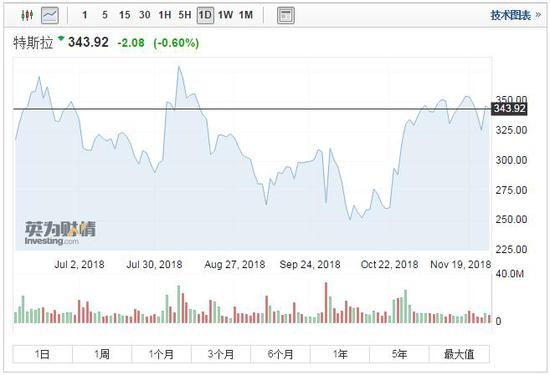This screenshot has width=550, height=375.
Task: Click the 343.92 current price marker
Action: point(509,109)
